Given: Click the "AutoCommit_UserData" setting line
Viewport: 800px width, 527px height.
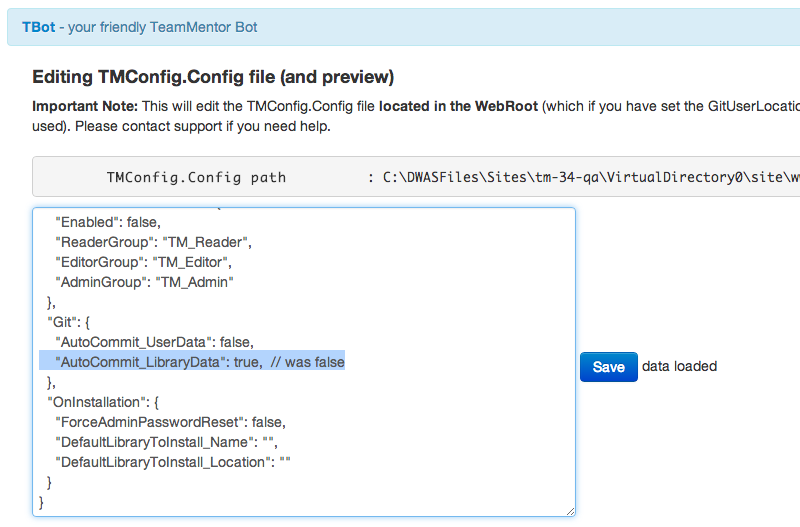Looking at the screenshot, I should pos(161,342).
